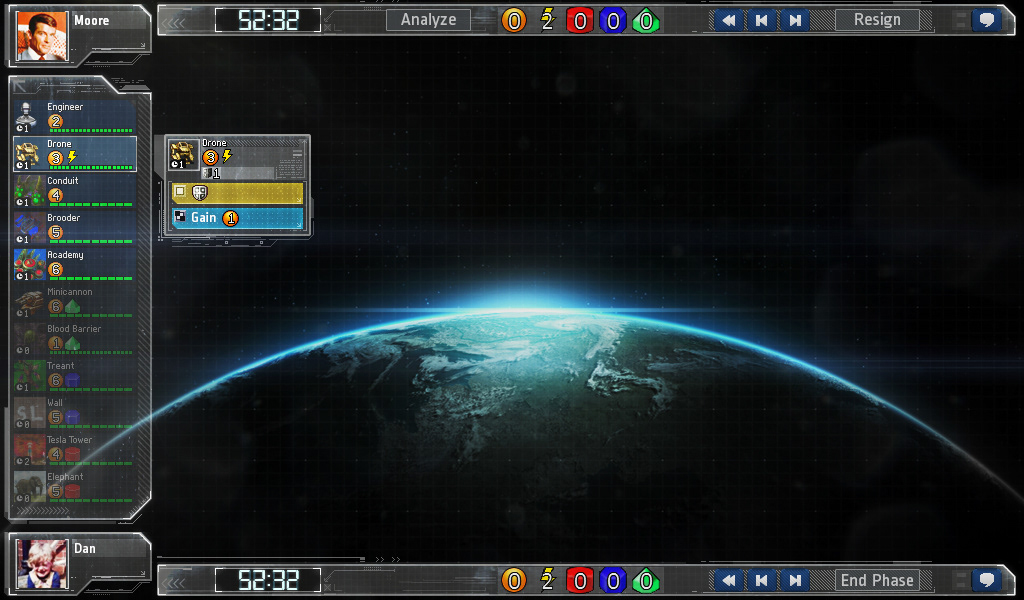Click Dan's green resource counter

pos(646,580)
